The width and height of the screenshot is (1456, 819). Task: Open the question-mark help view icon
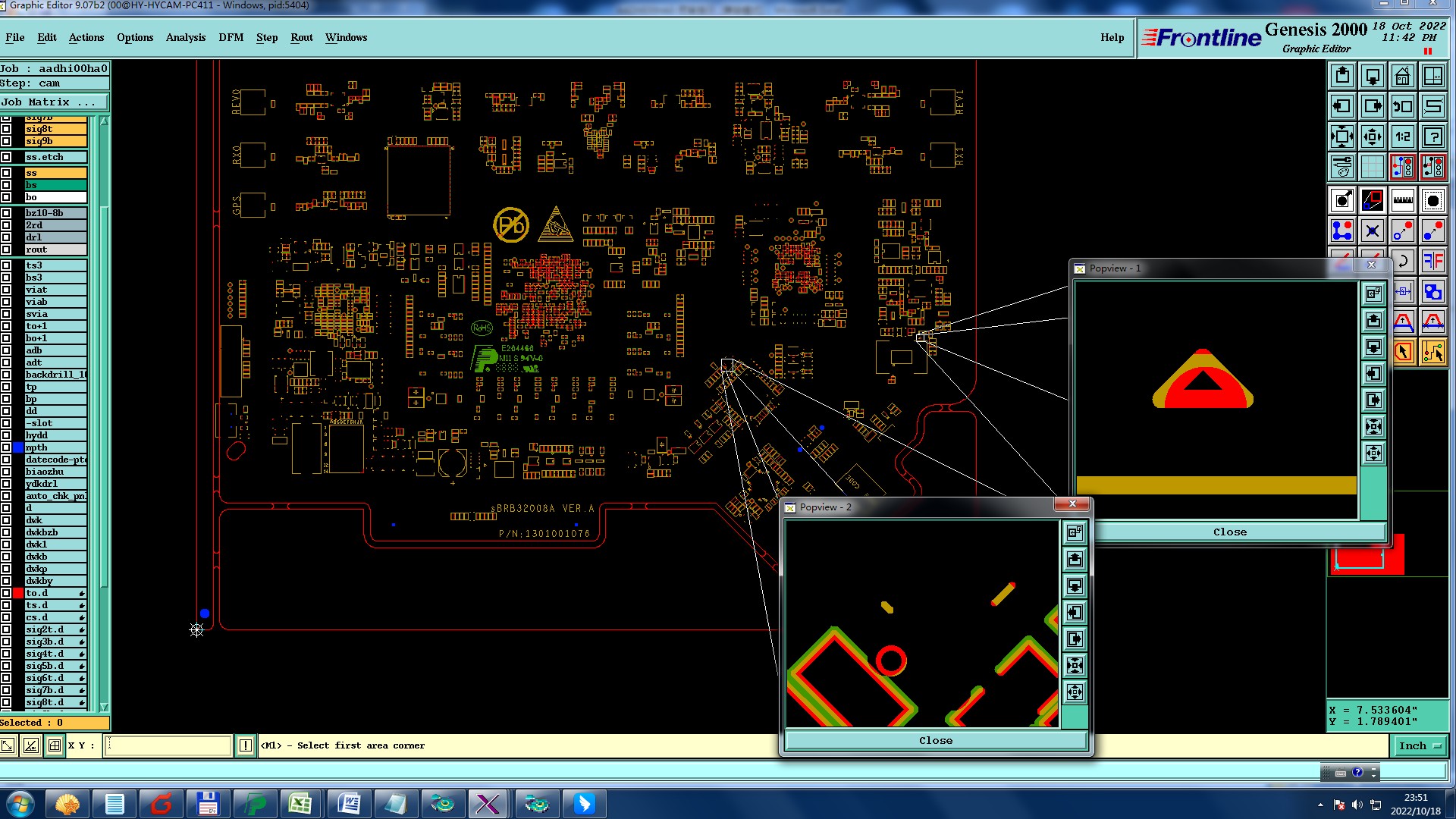(1432, 136)
